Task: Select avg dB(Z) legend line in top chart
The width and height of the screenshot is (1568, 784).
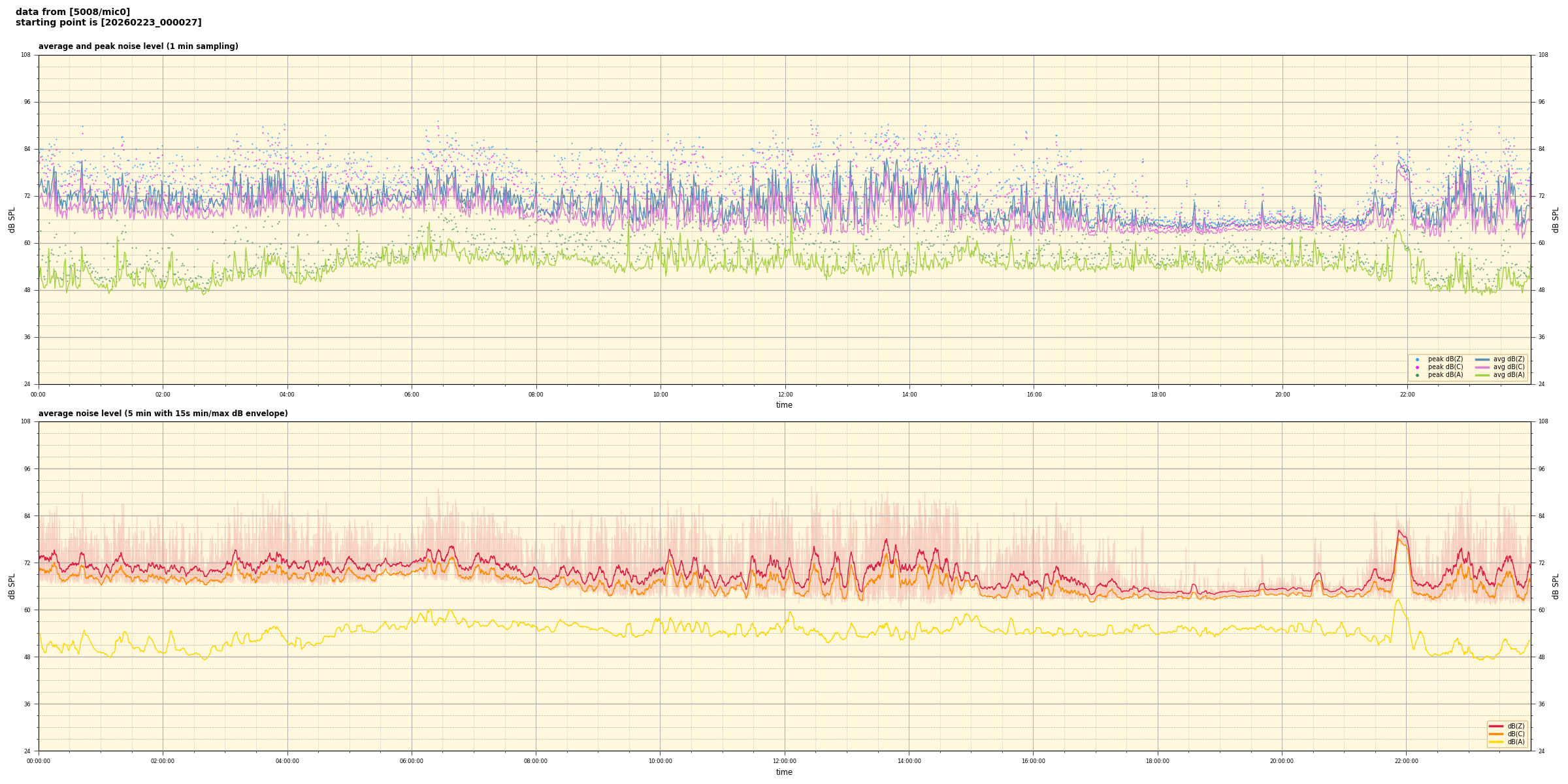Action: click(1482, 359)
